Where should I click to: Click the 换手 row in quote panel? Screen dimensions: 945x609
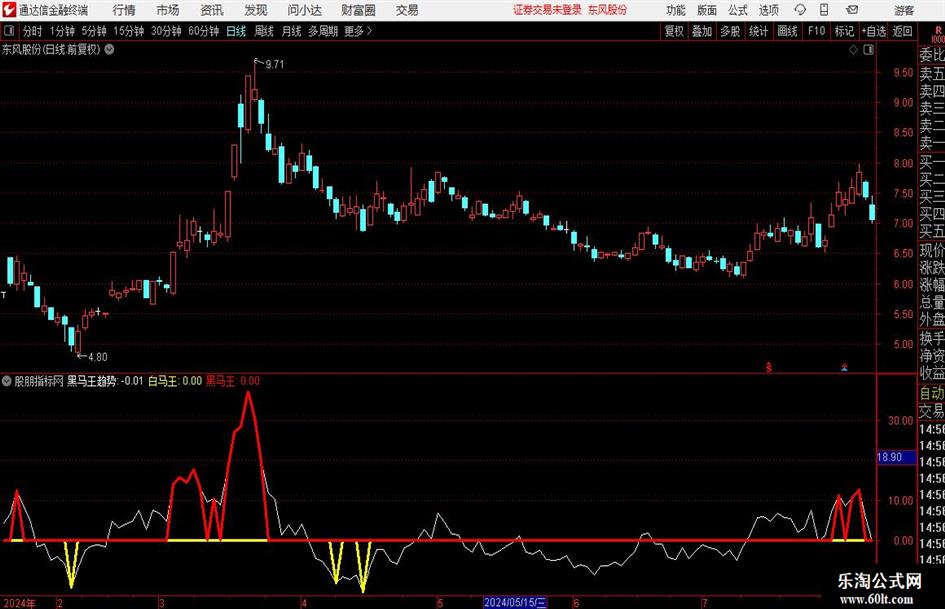point(932,338)
